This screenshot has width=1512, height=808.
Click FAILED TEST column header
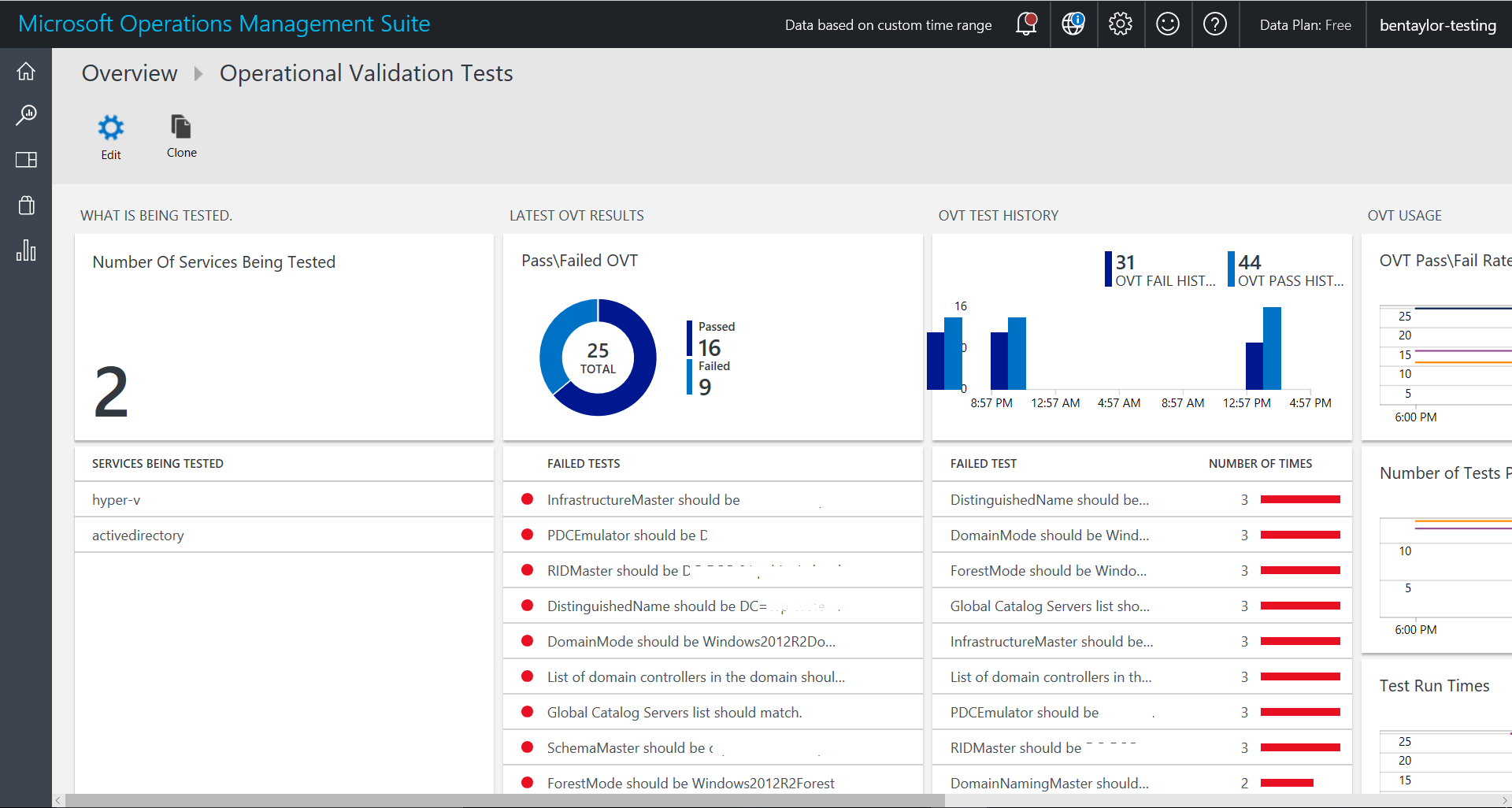(x=983, y=463)
